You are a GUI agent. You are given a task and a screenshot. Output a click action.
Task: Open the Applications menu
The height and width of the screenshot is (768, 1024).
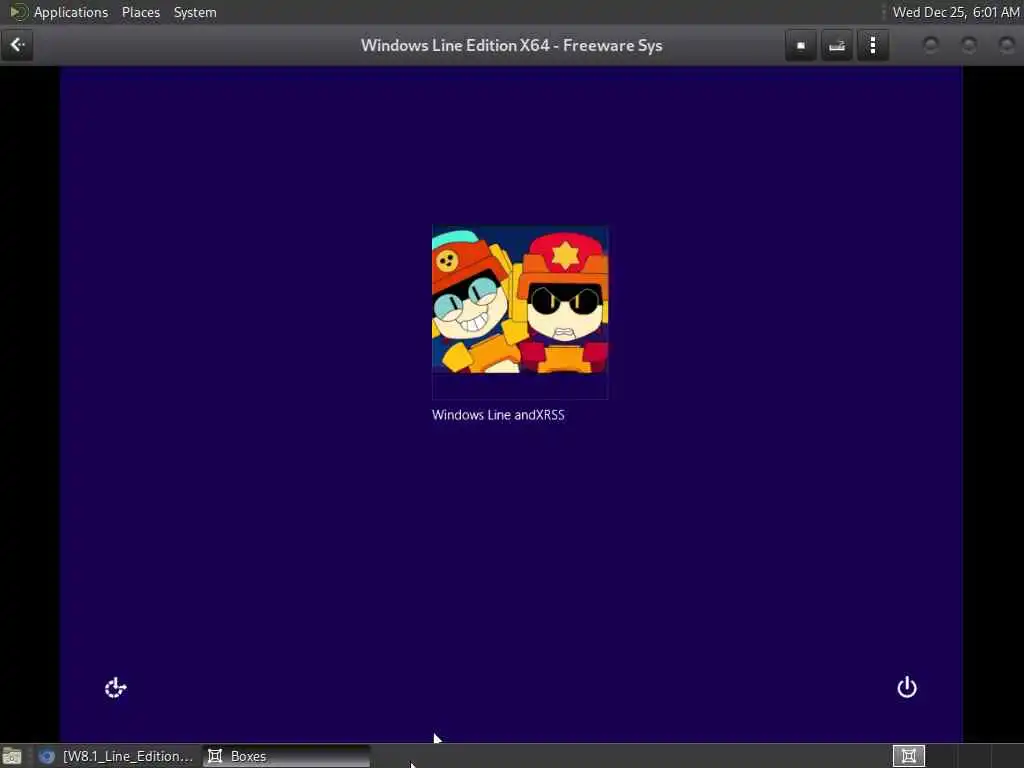point(71,12)
